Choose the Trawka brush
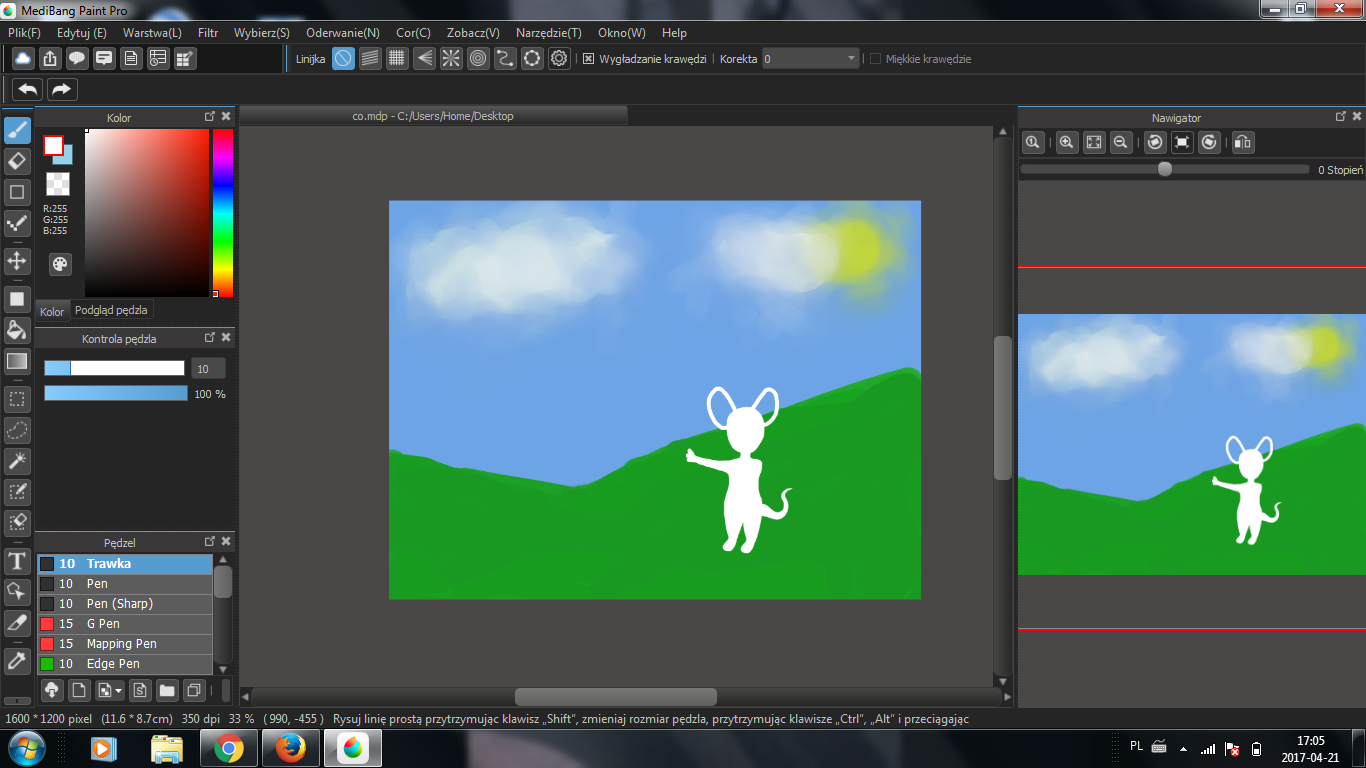 125,564
